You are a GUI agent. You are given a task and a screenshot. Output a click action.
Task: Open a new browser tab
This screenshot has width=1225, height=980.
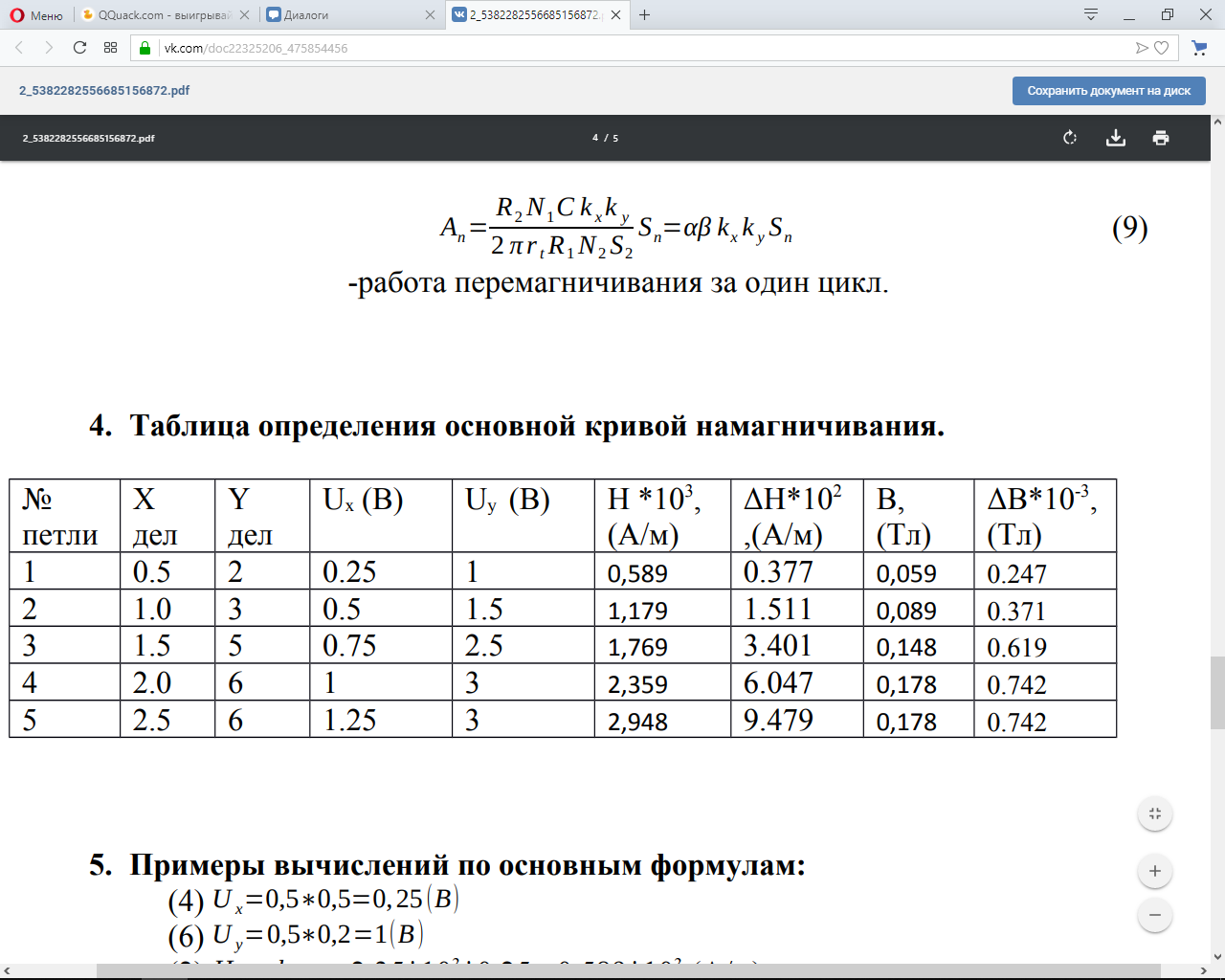[645, 15]
